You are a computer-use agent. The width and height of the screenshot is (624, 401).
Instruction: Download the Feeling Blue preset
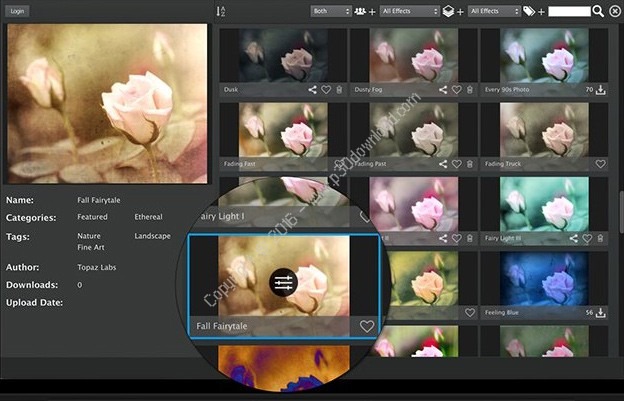pos(601,313)
